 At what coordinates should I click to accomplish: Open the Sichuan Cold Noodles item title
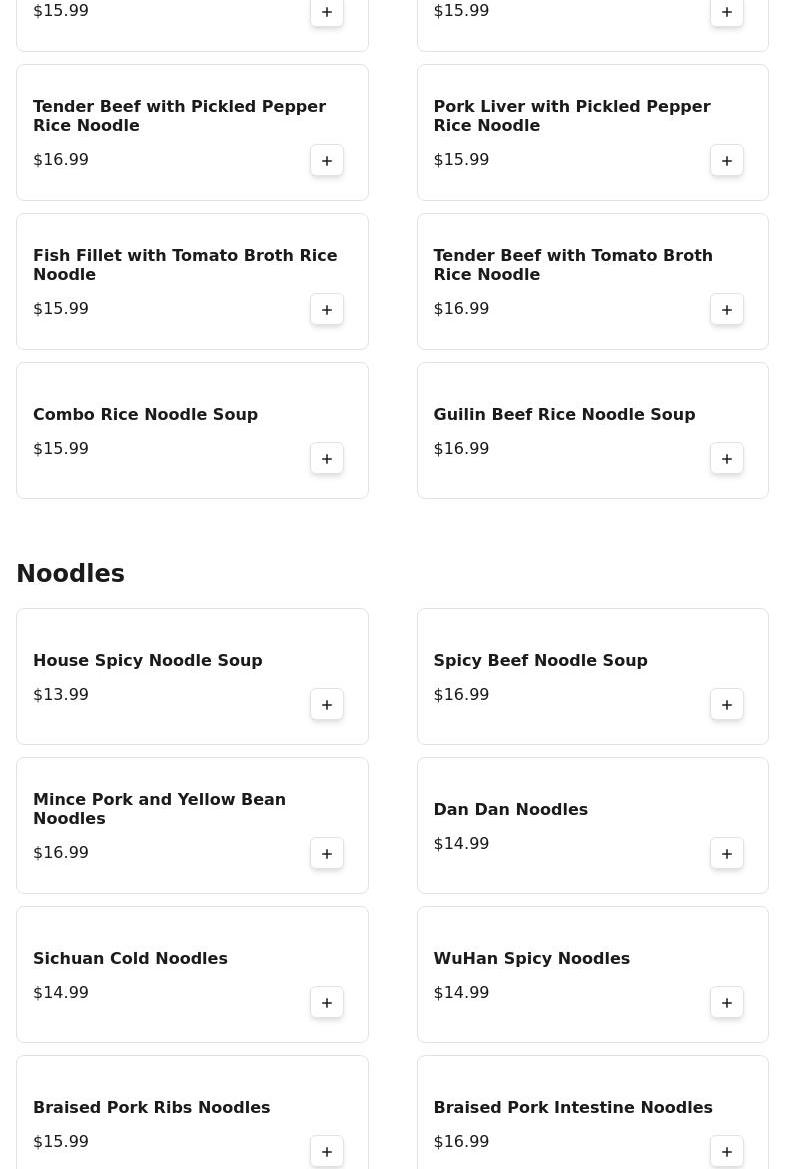coord(130,959)
